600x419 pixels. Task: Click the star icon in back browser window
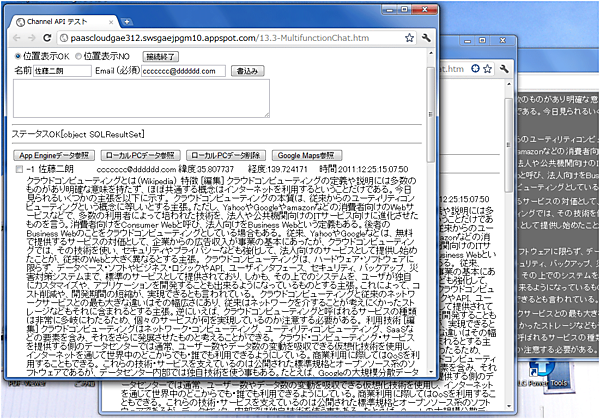coord(488,69)
